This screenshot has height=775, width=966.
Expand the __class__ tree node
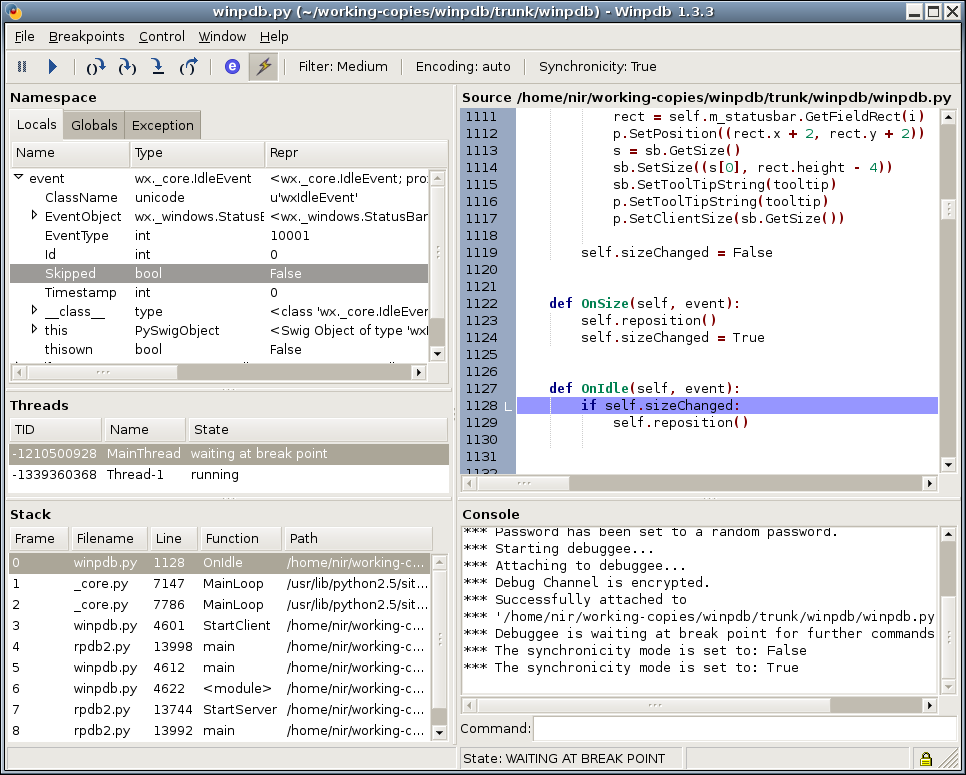(34, 310)
